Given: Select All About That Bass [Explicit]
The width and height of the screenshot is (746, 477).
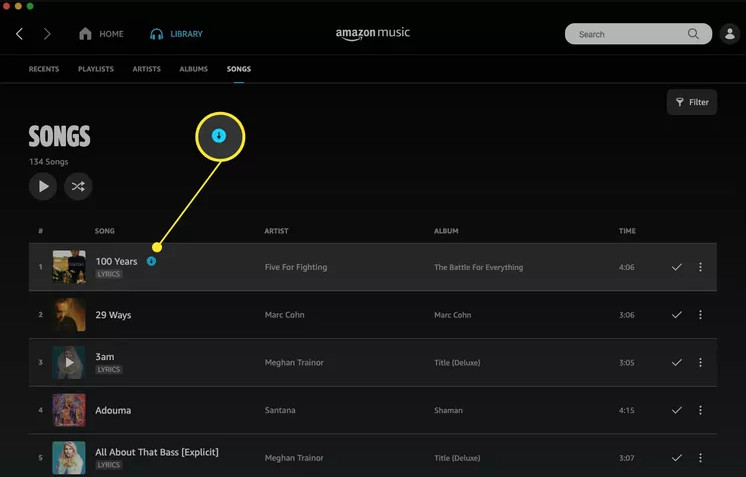Looking at the screenshot, I should click(157, 452).
